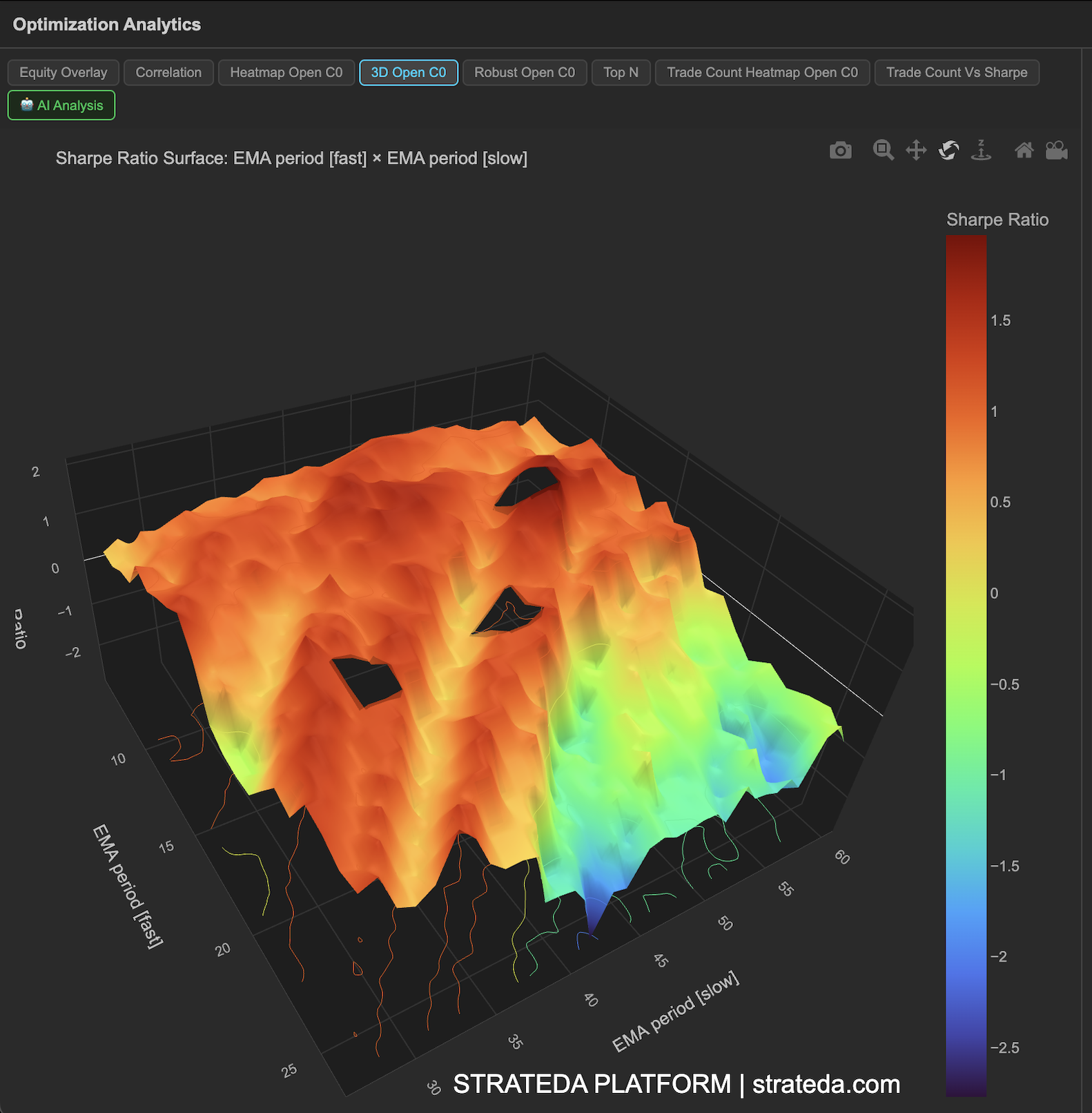Enable orbital rotation mode
1092x1113 pixels.
(949, 150)
